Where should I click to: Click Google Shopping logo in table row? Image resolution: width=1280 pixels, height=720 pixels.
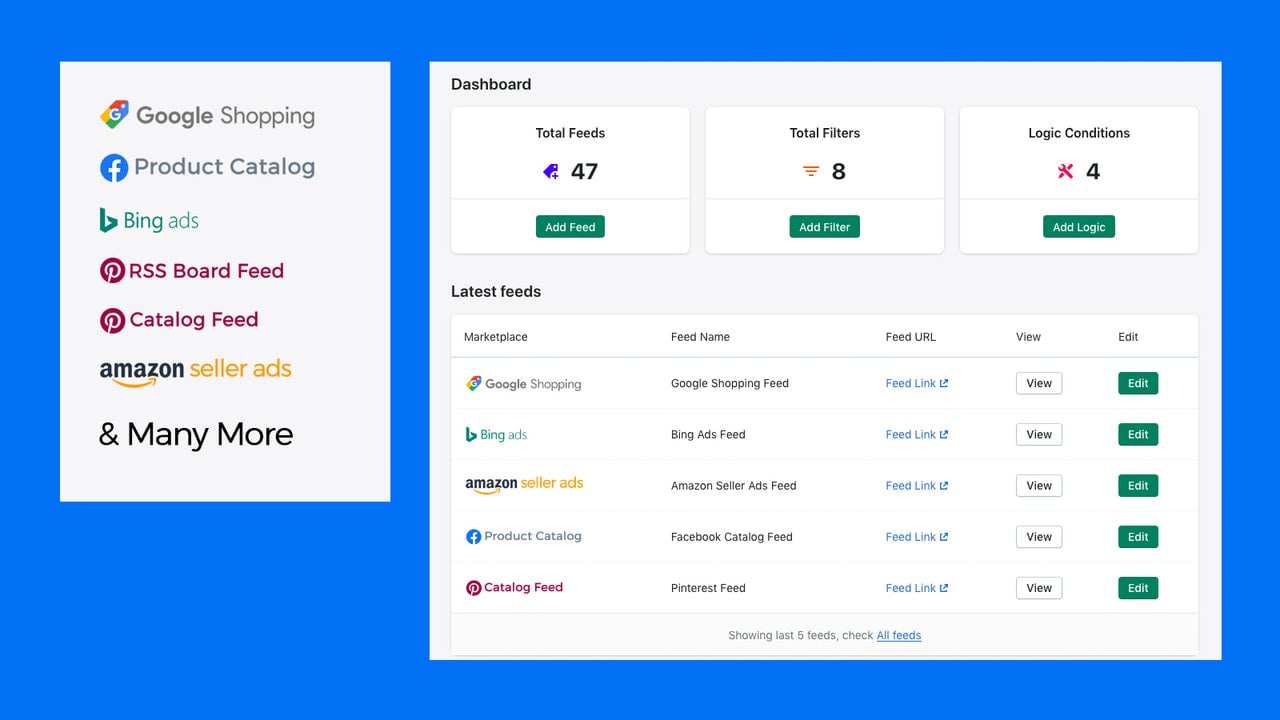[x=523, y=383]
